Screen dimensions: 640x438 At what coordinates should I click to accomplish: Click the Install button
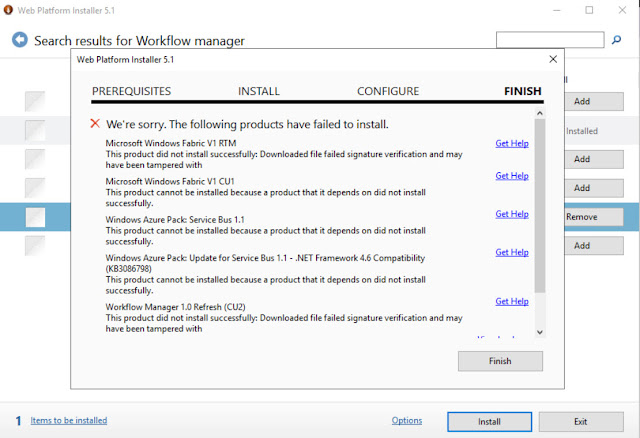click(489, 421)
